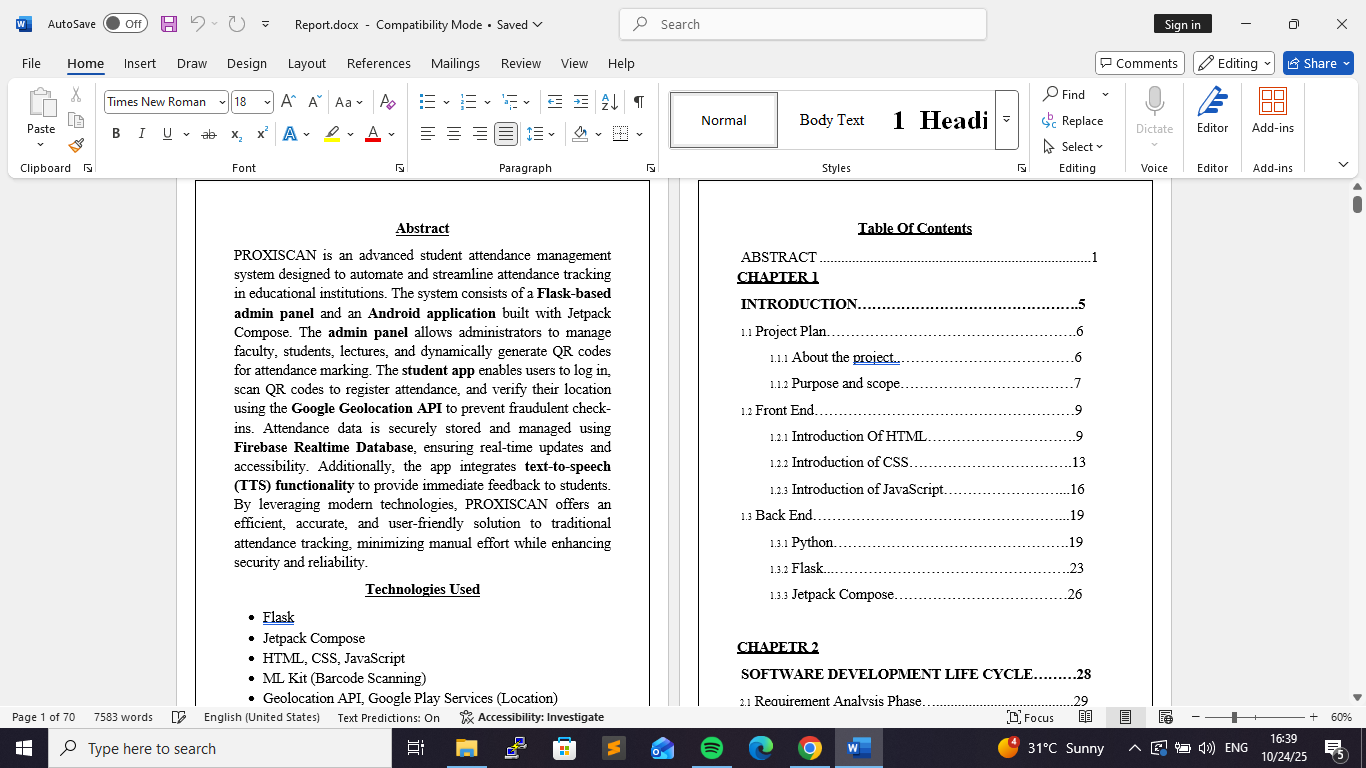Image resolution: width=1366 pixels, height=768 pixels.
Task: Expand the Styles gallery
Action: click(1006, 120)
